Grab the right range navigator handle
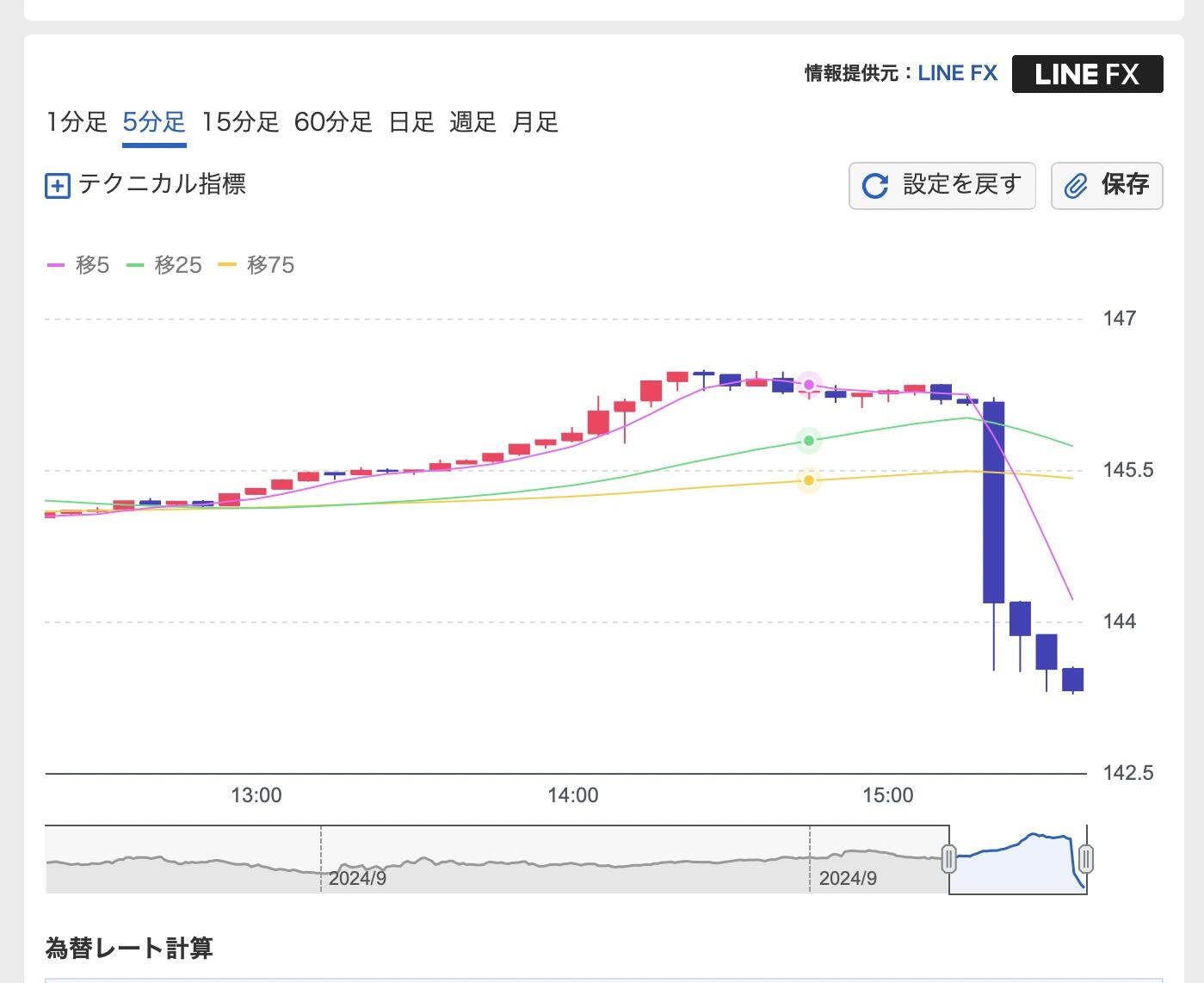Image resolution: width=1204 pixels, height=983 pixels. 1086,859
